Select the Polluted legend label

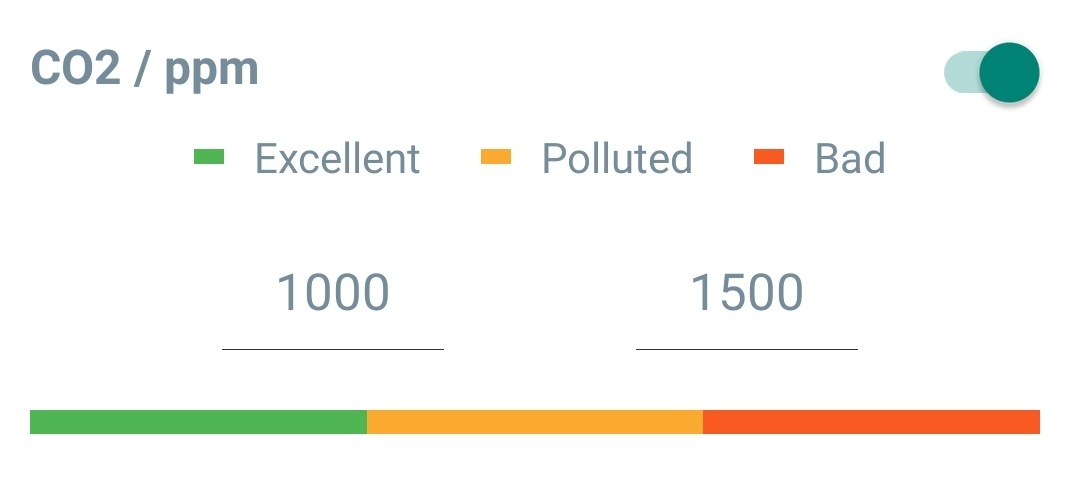point(617,158)
